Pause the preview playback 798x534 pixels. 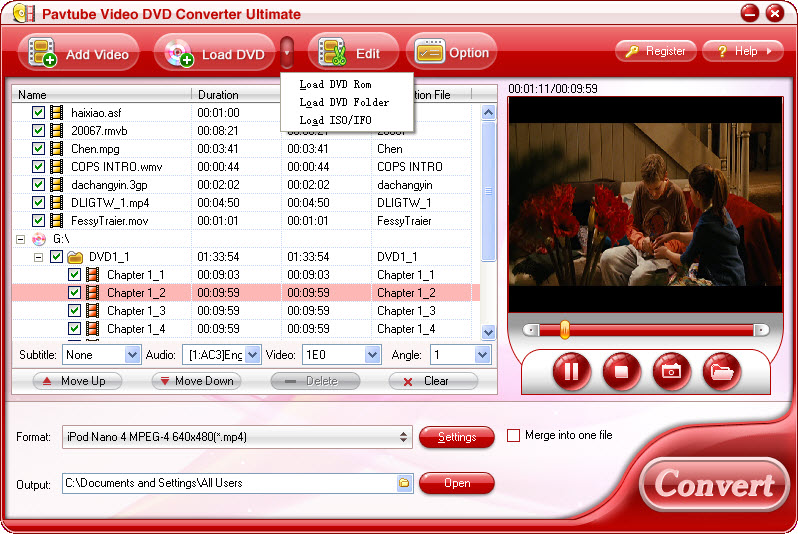pyautogui.click(x=571, y=372)
